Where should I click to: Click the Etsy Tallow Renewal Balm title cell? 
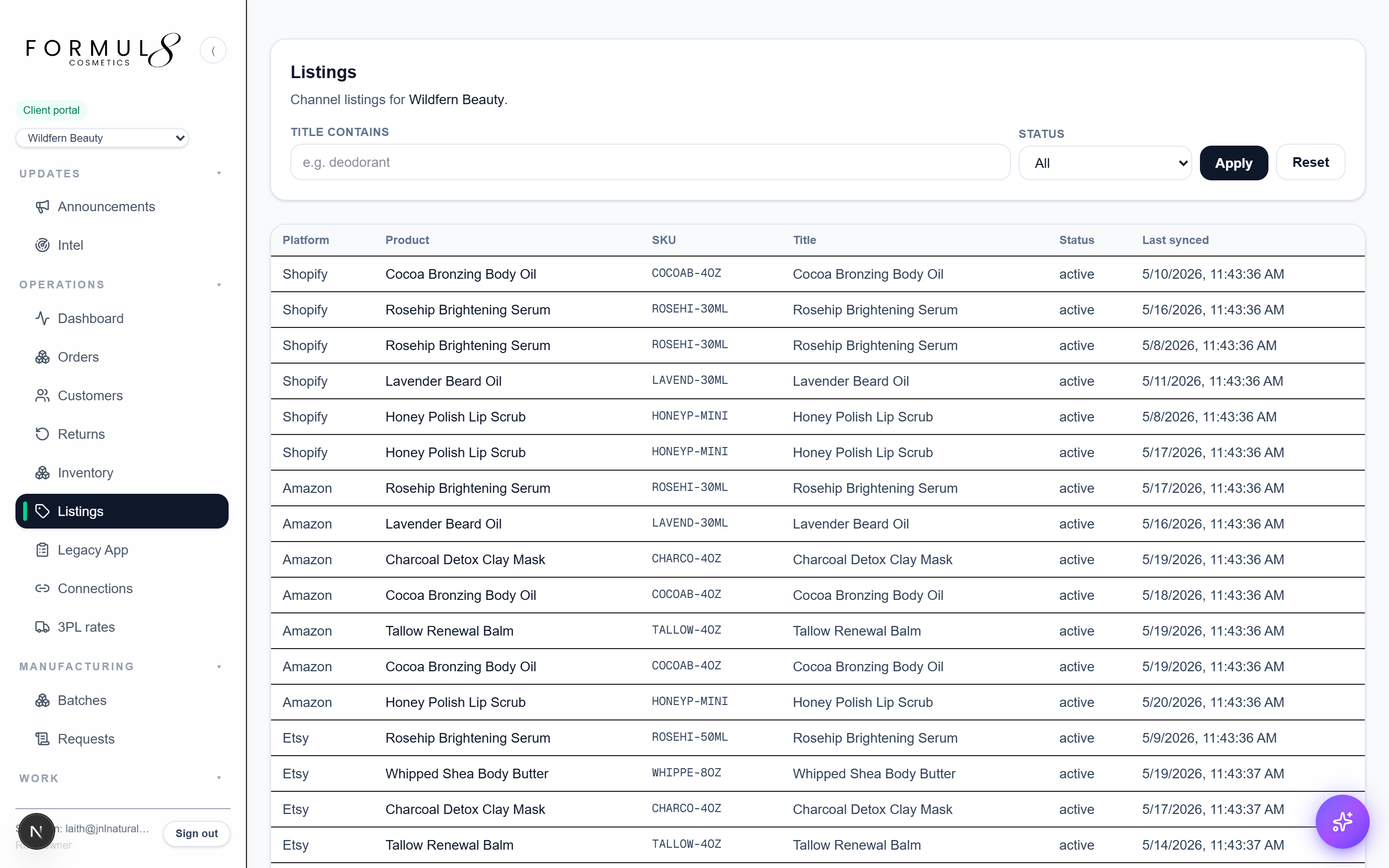pyautogui.click(x=857, y=845)
